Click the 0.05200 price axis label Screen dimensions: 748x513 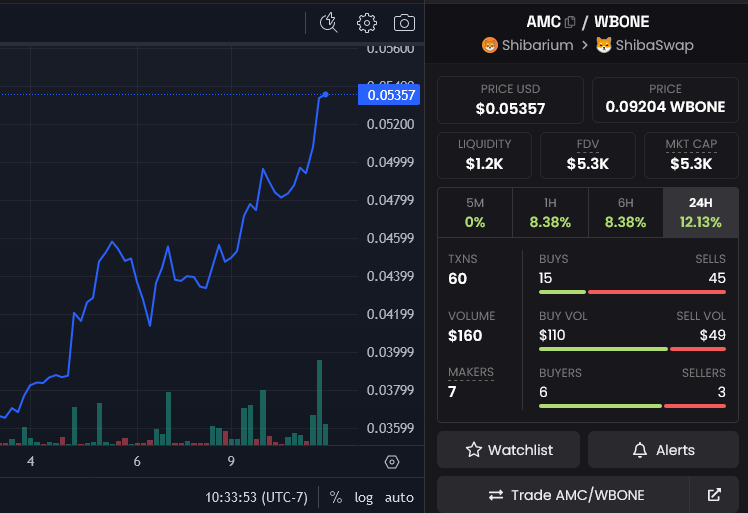pos(390,124)
